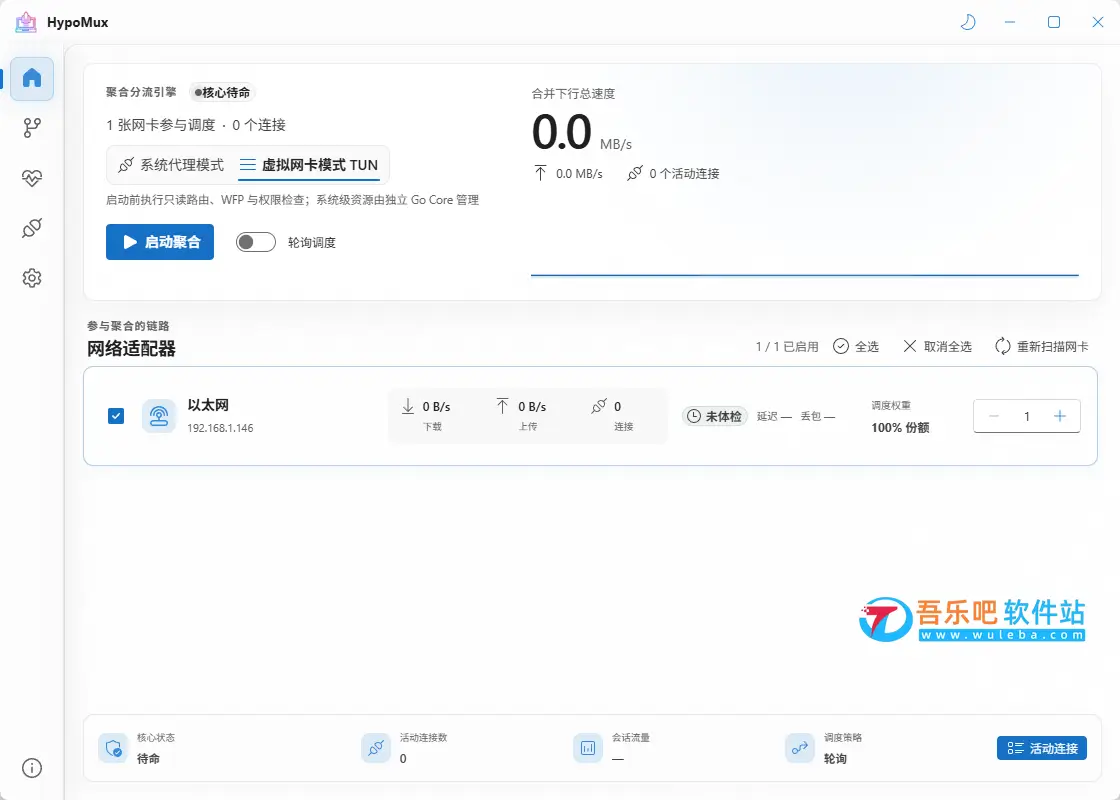1120x800 pixels.
Task: Click the HypoMux app logo
Action: click(26, 22)
